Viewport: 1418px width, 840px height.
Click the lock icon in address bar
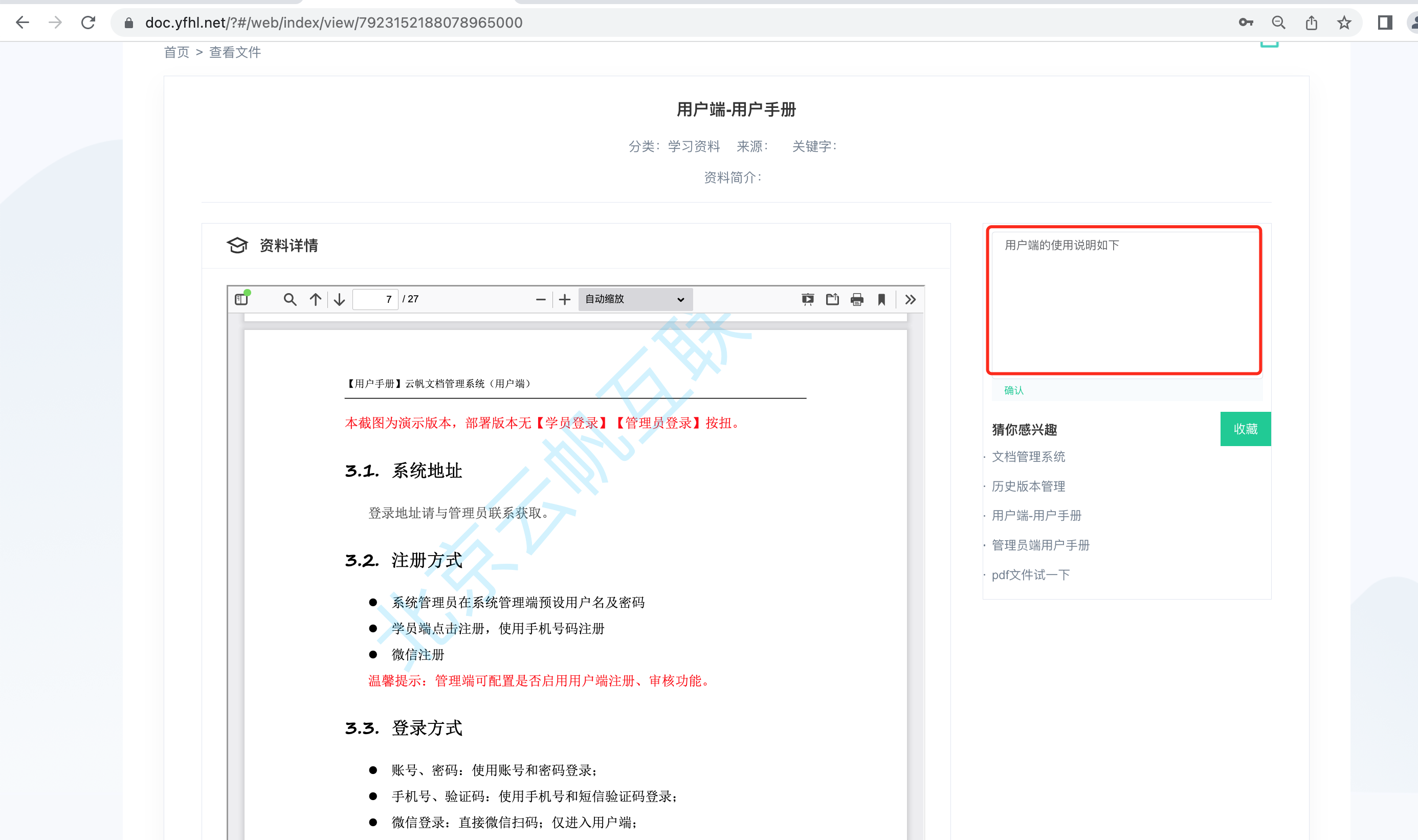click(128, 23)
